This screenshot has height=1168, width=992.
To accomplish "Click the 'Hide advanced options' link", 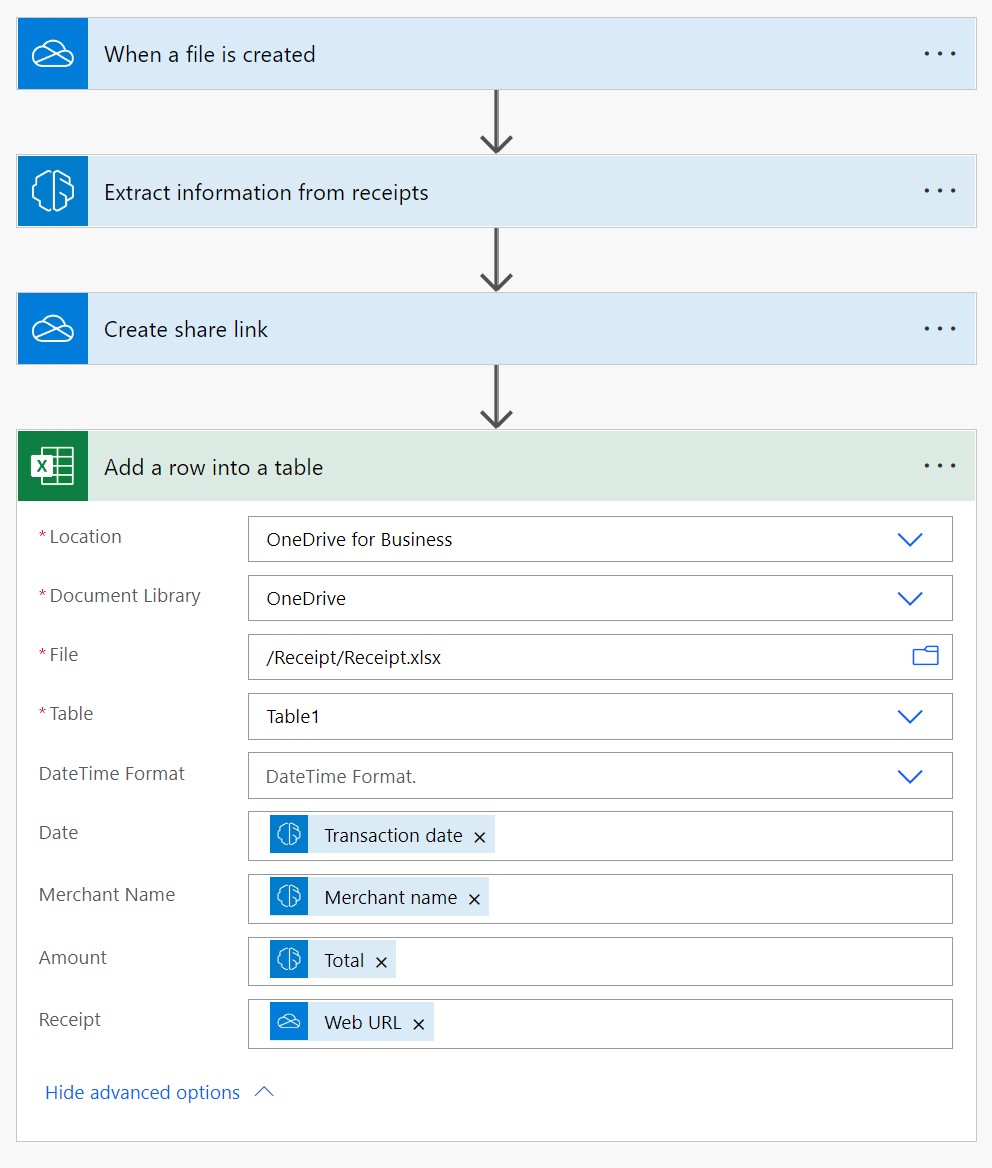I will point(140,1092).
